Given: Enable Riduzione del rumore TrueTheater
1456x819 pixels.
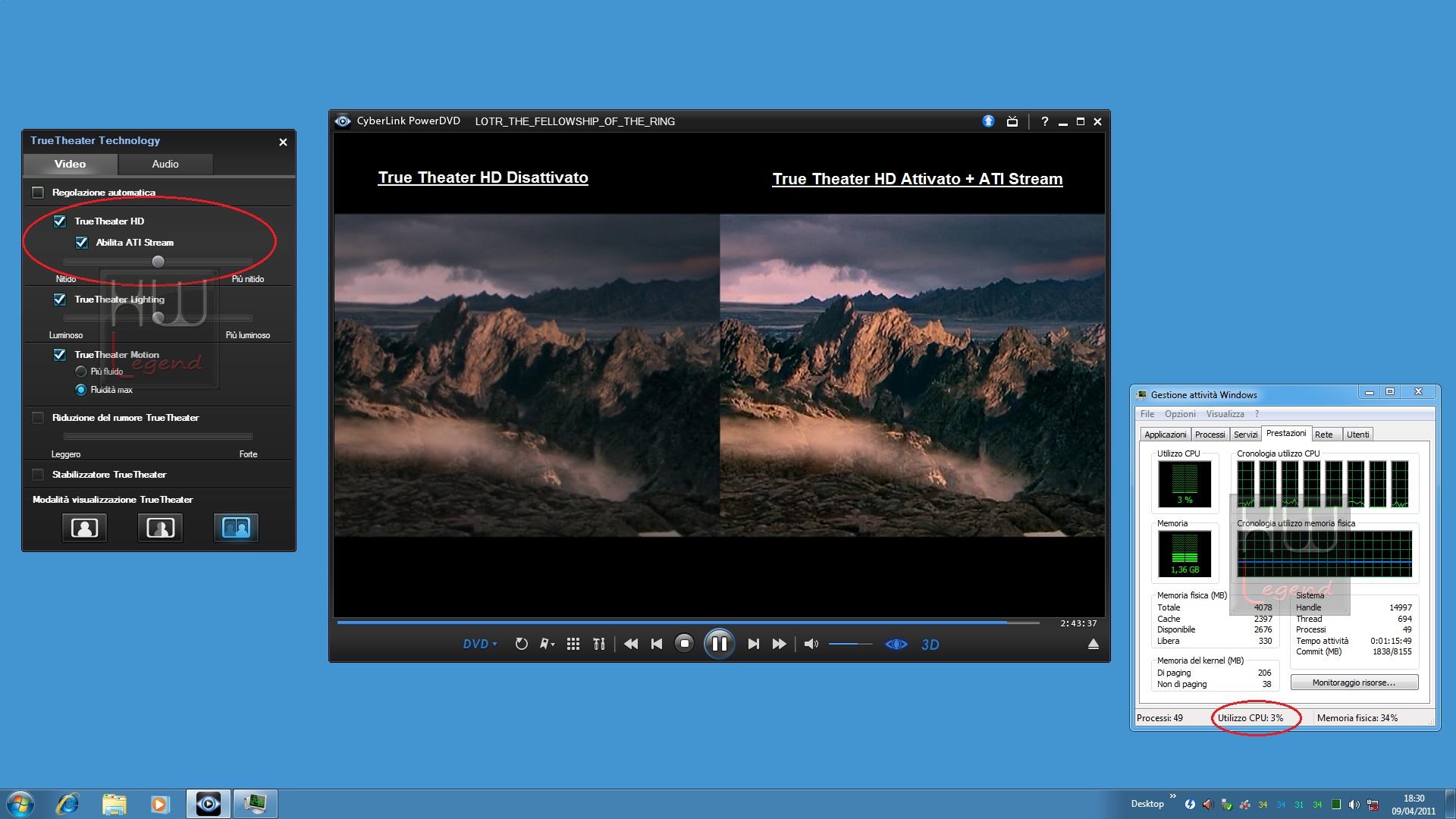Looking at the screenshot, I should point(38,418).
